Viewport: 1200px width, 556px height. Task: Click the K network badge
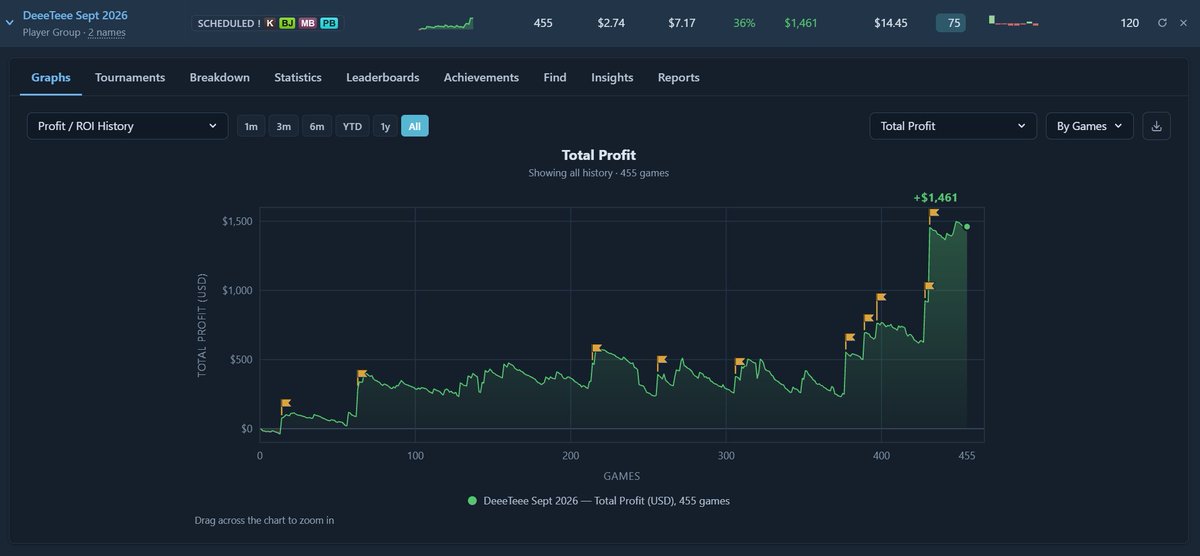click(x=270, y=23)
